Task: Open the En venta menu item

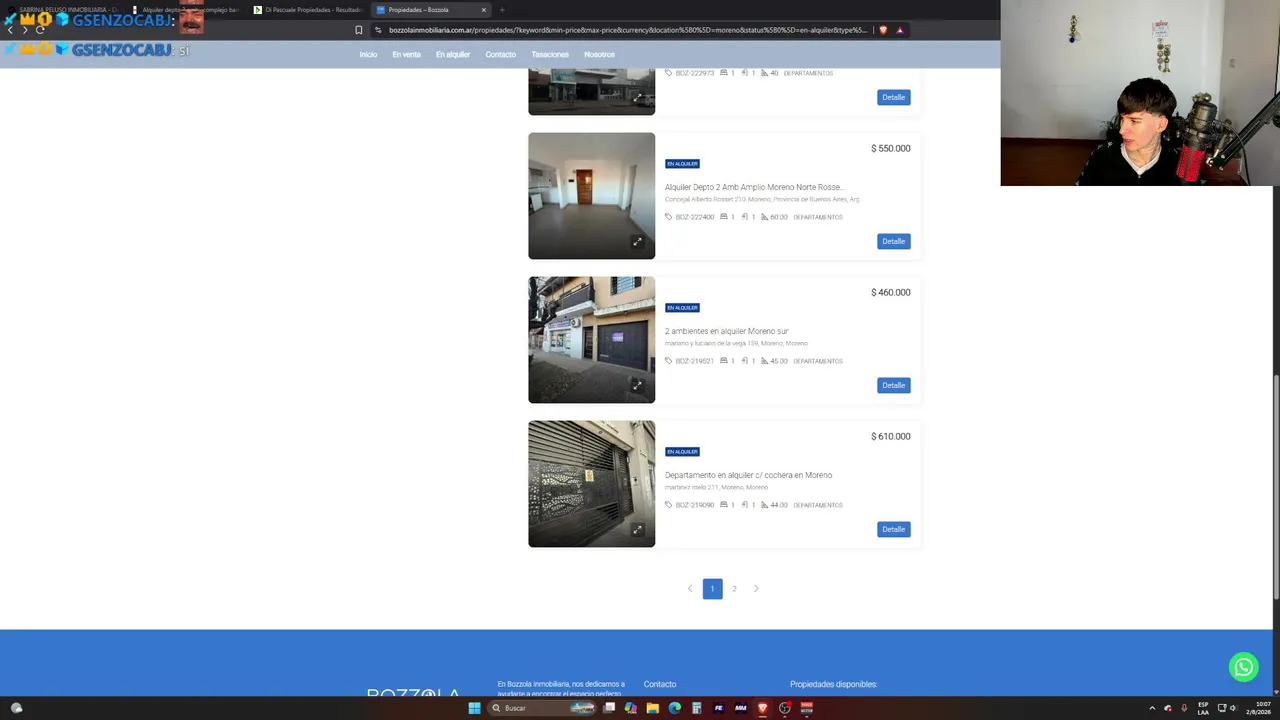Action: coord(406,55)
